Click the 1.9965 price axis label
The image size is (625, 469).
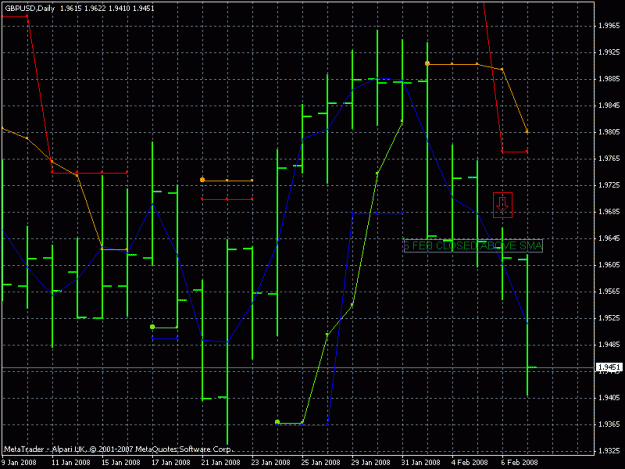coord(609,26)
